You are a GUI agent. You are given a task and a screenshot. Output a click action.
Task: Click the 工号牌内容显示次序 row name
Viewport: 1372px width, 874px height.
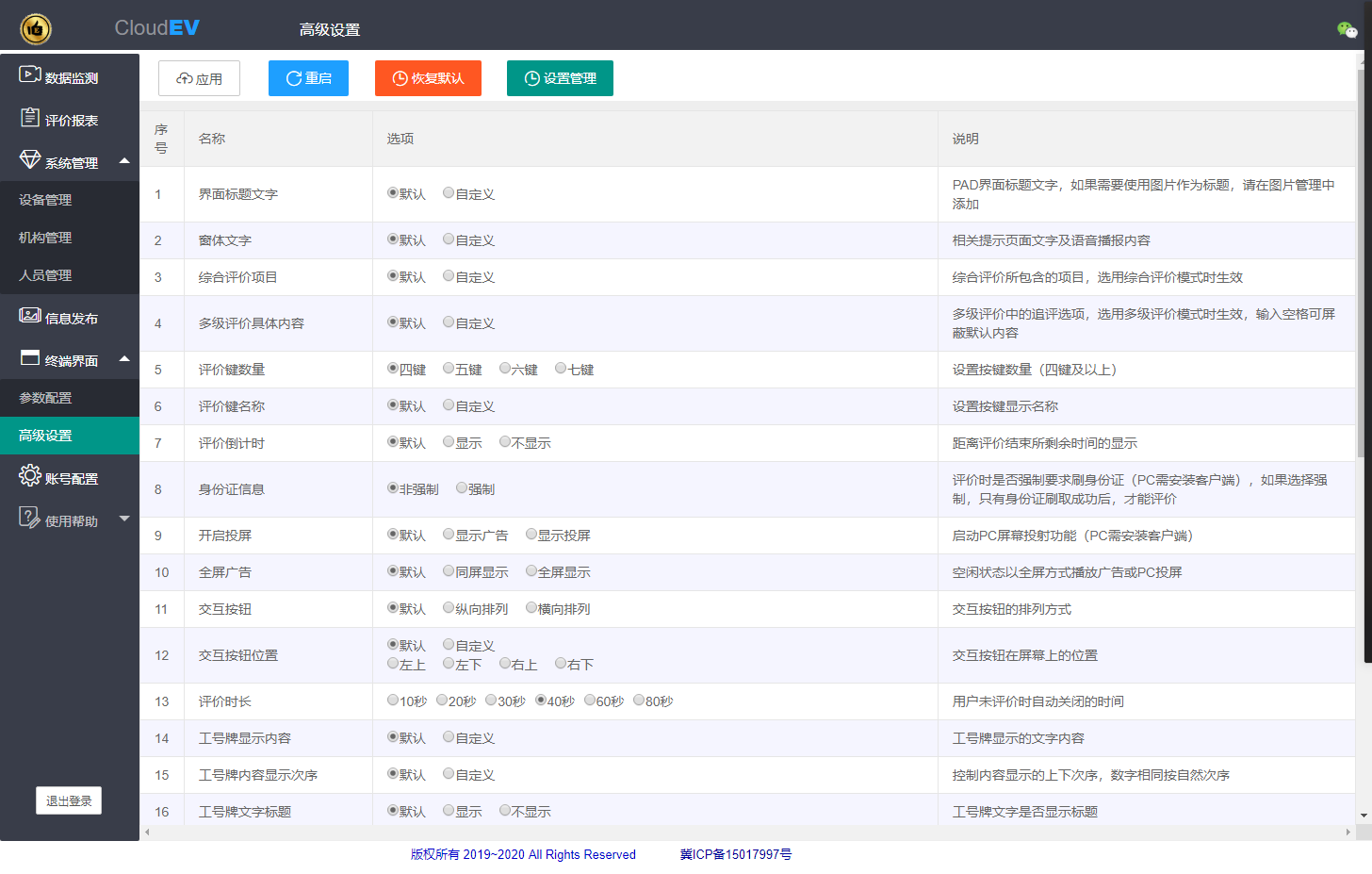[258, 775]
